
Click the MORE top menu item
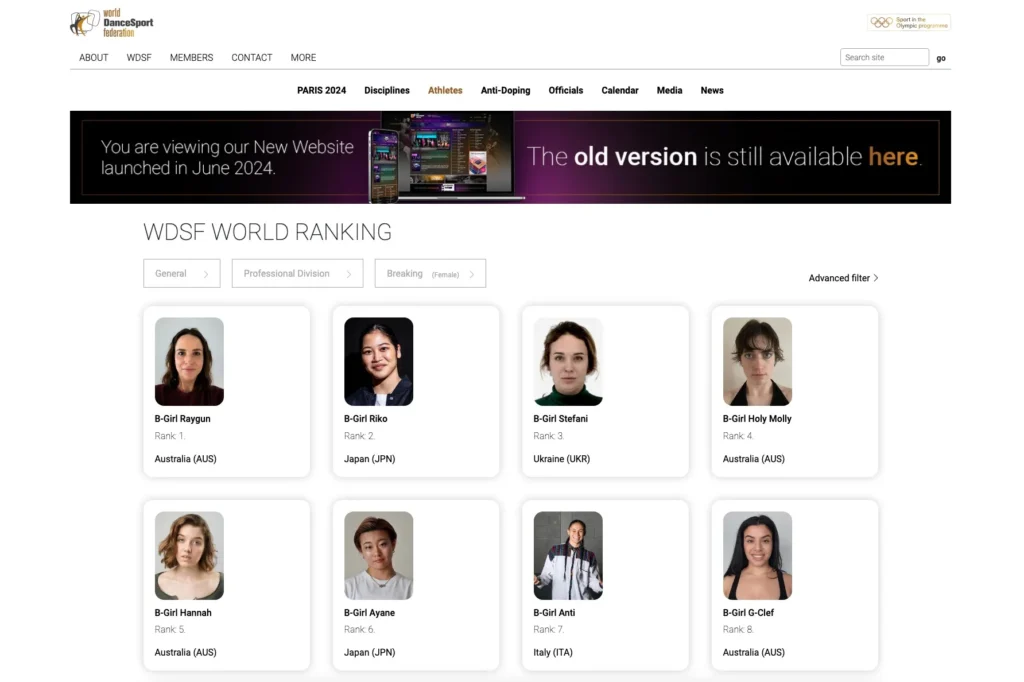coord(303,57)
